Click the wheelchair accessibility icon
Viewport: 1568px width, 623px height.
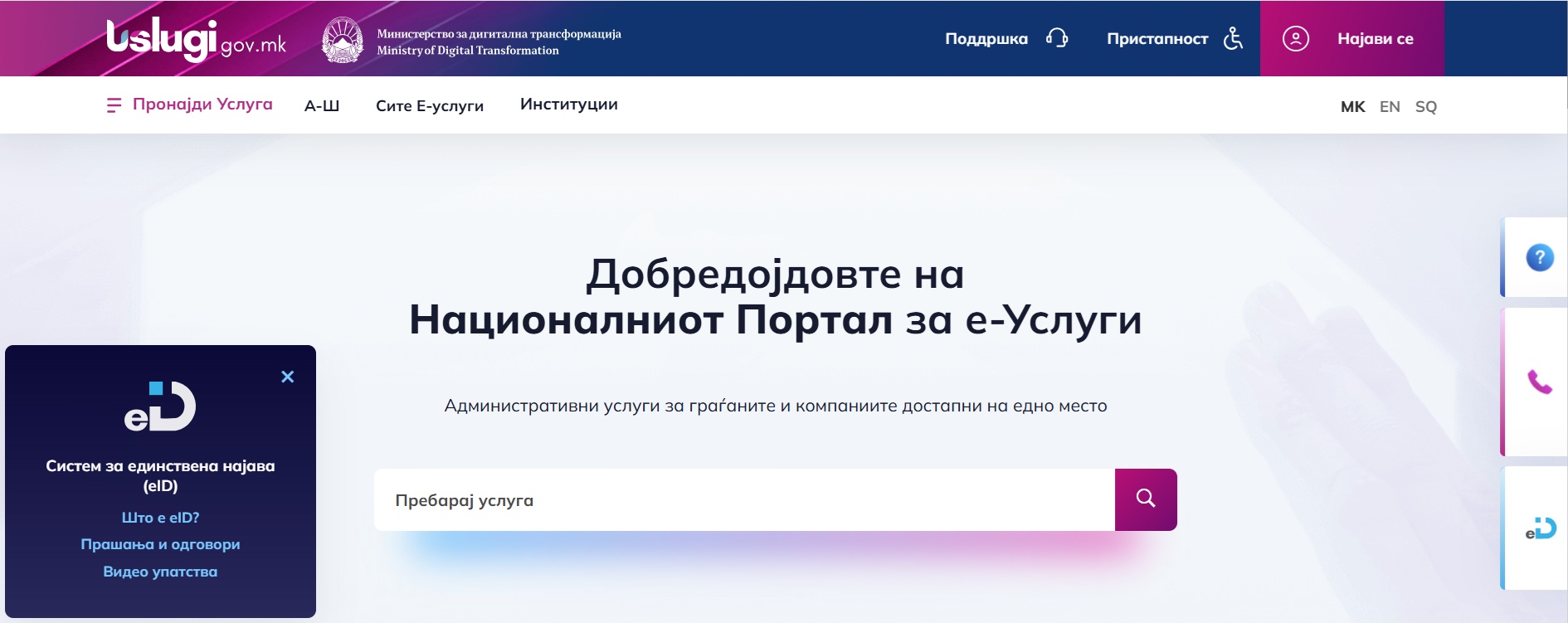click(x=1233, y=38)
